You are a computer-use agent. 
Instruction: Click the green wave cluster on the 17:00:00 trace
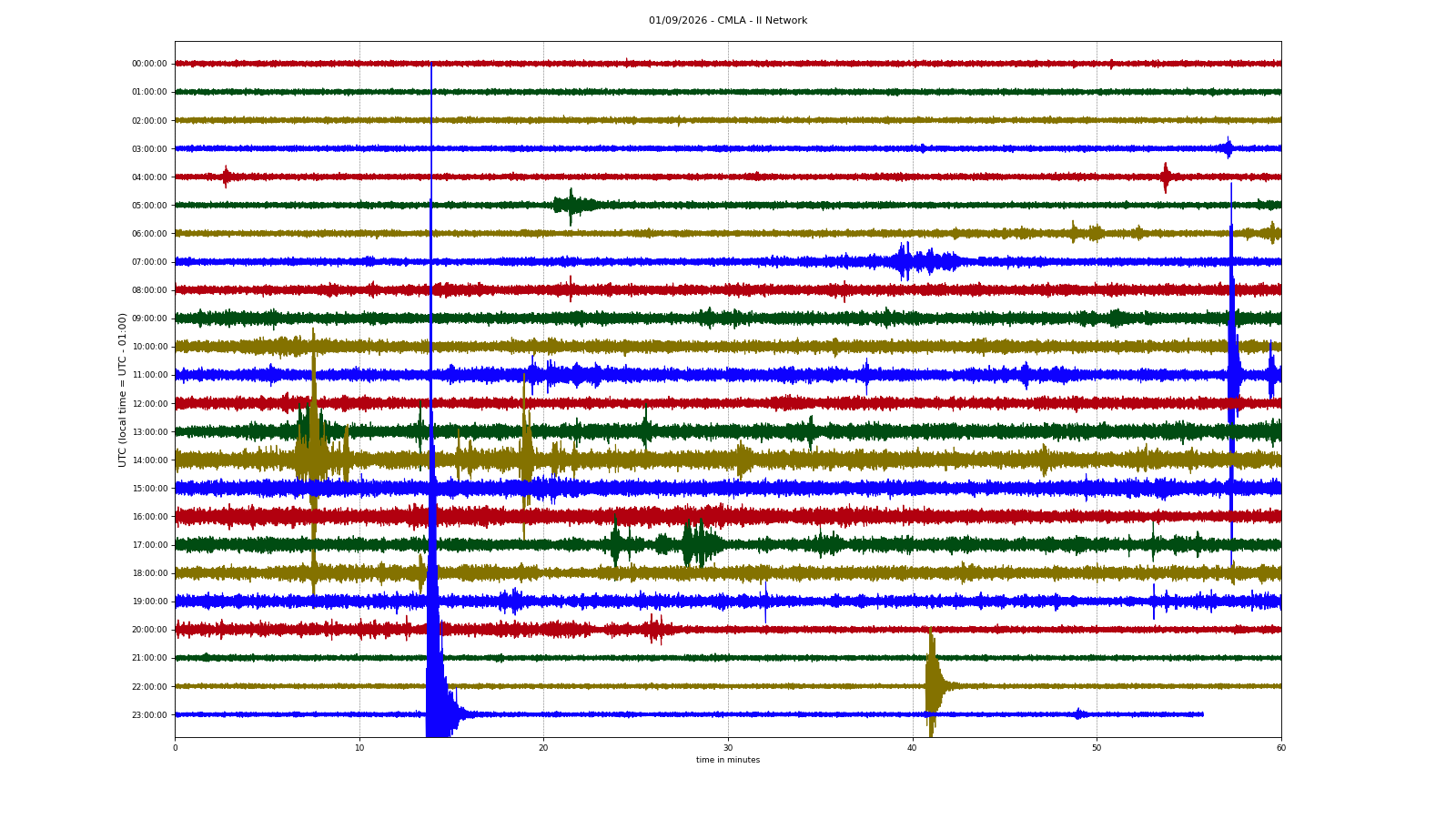pos(692,544)
